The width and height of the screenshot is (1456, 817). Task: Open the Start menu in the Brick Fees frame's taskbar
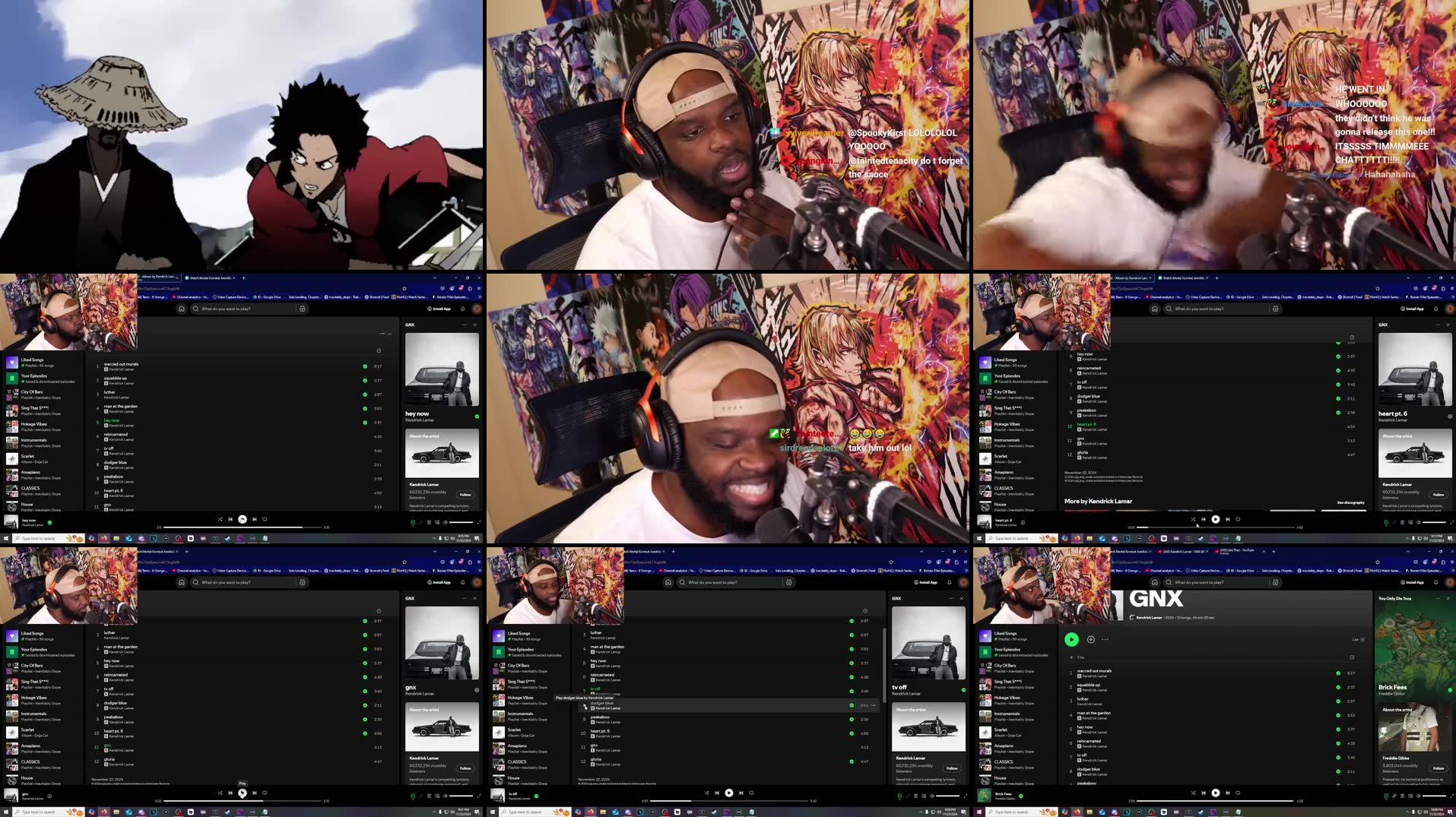click(x=979, y=812)
